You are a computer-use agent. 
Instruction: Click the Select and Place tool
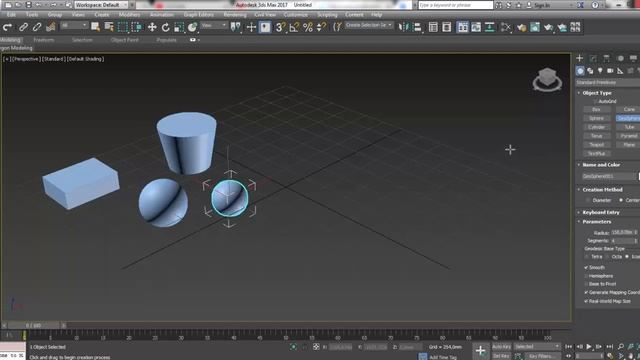coord(192,27)
